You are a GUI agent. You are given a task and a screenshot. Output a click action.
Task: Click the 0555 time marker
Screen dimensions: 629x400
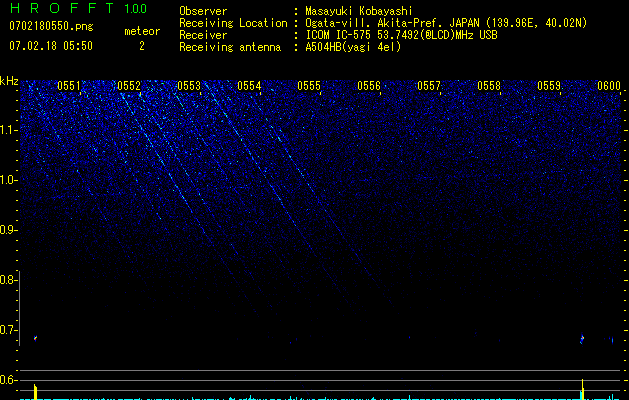(x=309, y=86)
